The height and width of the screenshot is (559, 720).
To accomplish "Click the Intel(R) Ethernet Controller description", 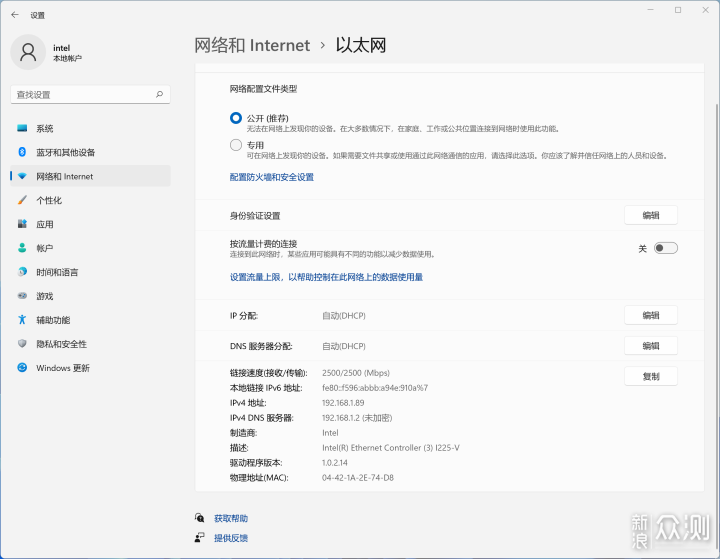I will tap(391, 447).
